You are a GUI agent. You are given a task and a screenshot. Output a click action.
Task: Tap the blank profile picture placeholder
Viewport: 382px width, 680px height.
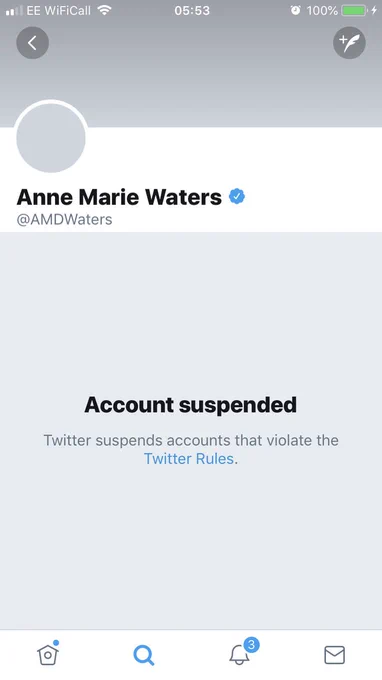pyautogui.click(x=51, y=138)
